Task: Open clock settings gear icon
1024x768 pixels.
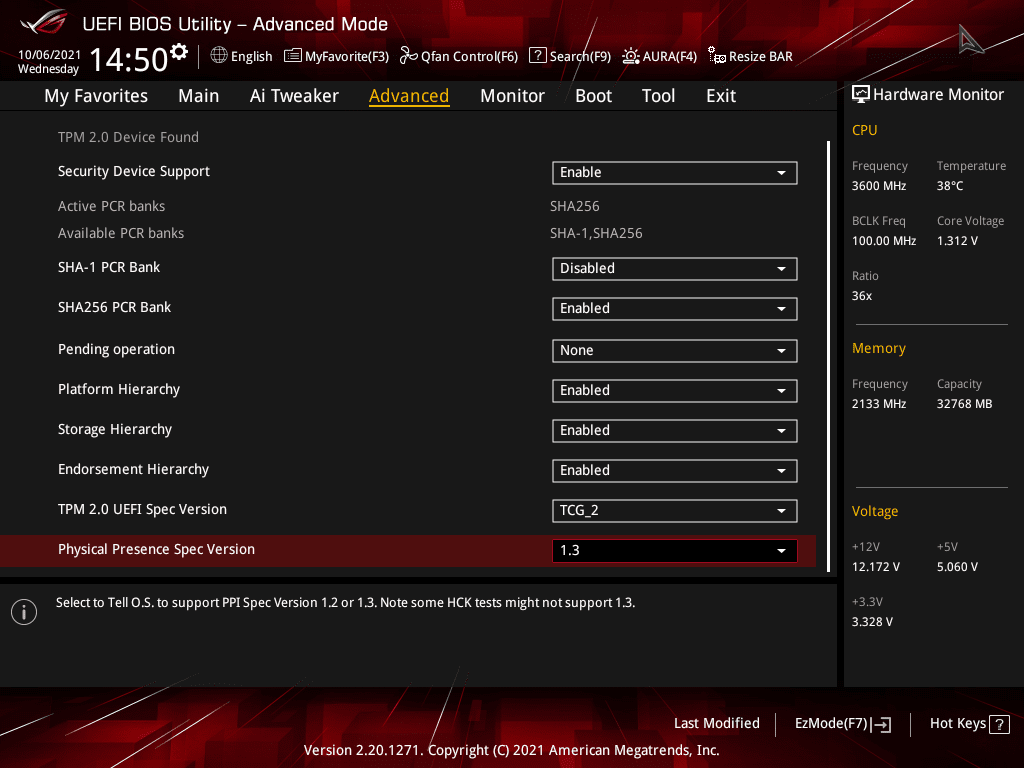Action: [178, 52]
